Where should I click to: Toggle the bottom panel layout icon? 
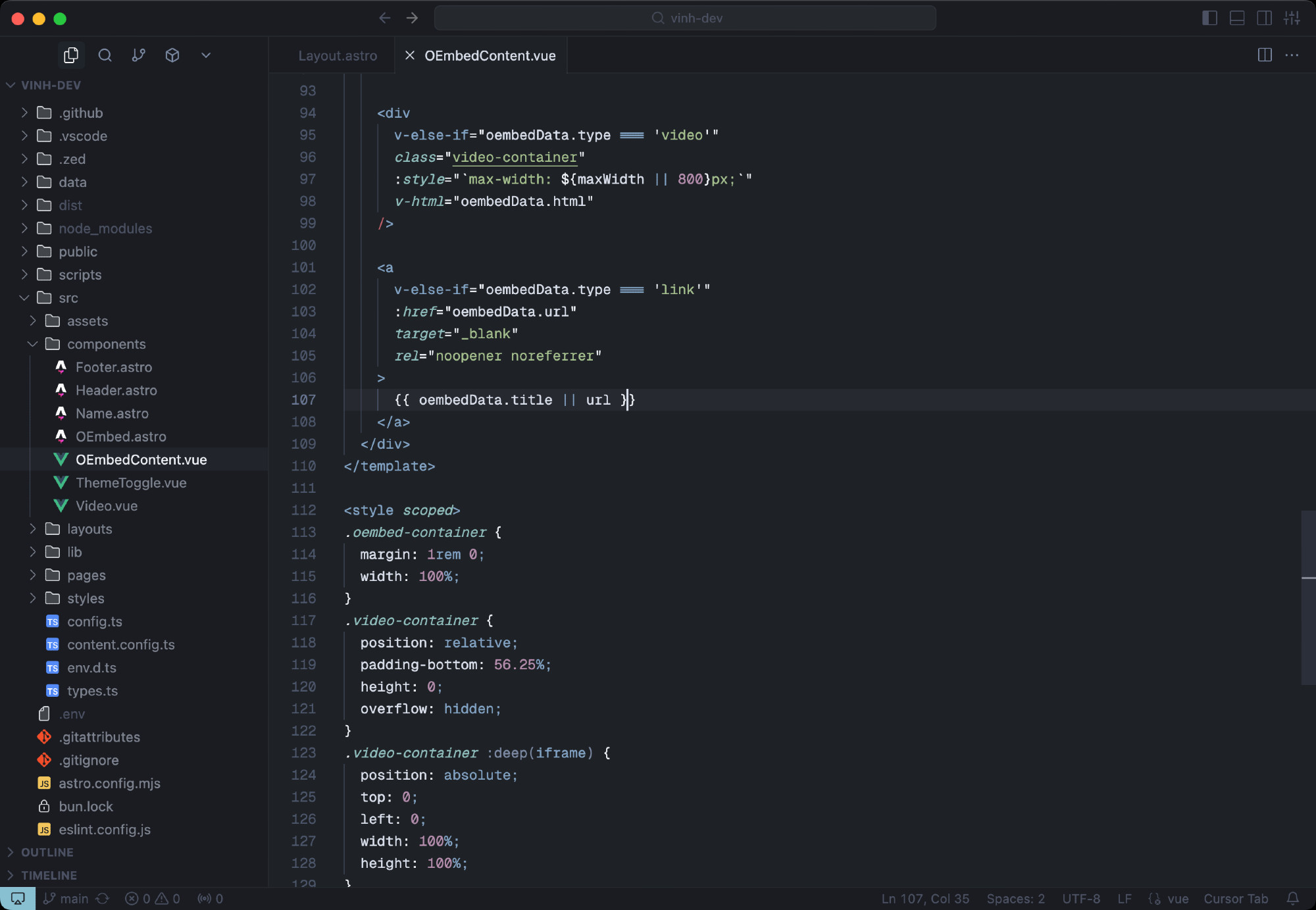coord(1237,18)
